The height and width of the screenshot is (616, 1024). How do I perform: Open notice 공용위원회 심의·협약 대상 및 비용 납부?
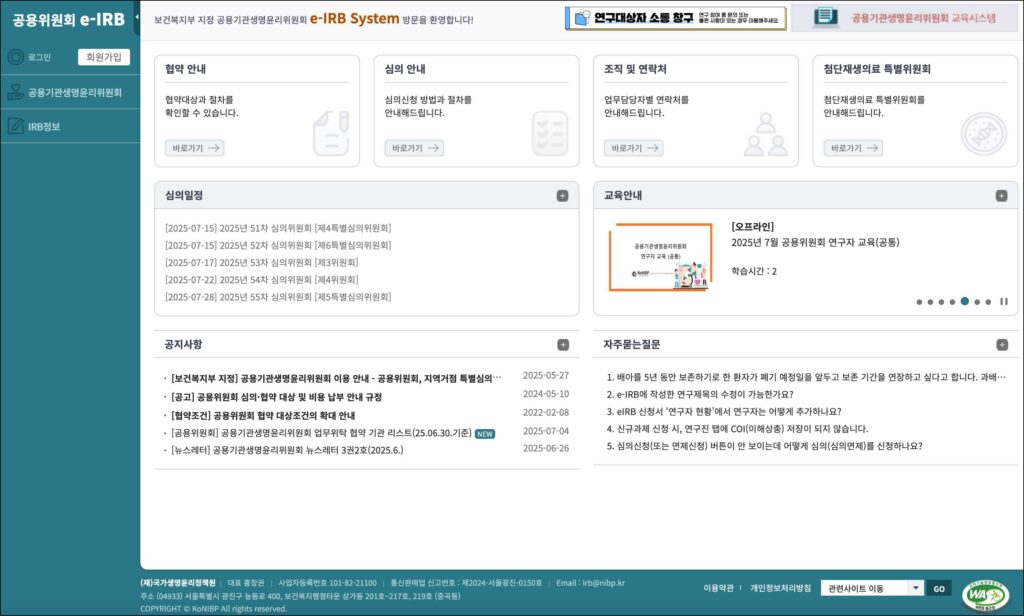coord(276,397)
